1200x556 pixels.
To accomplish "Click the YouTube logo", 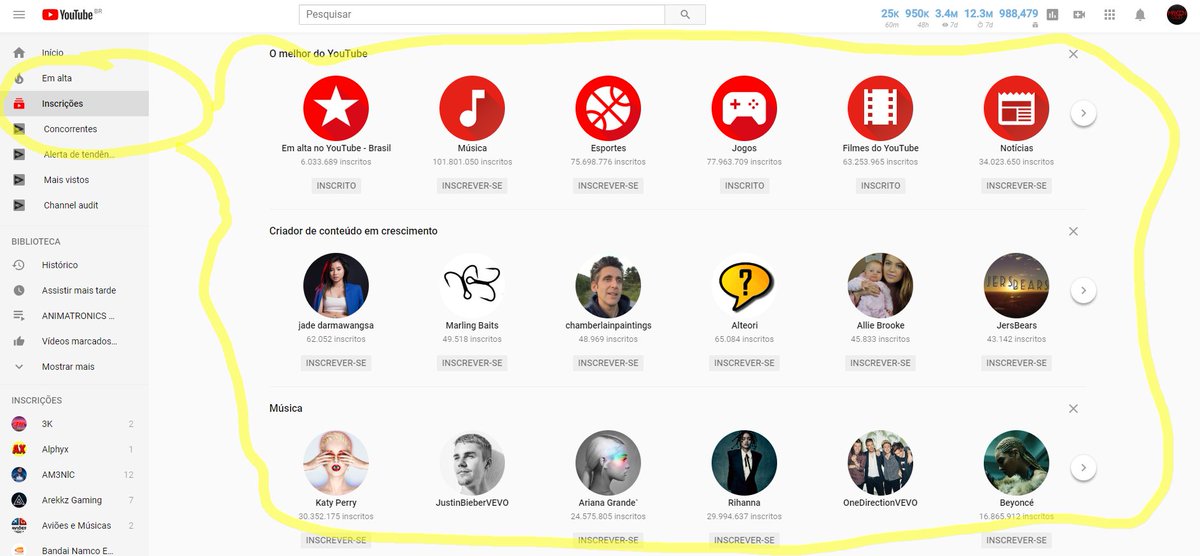I will [67, 14].
